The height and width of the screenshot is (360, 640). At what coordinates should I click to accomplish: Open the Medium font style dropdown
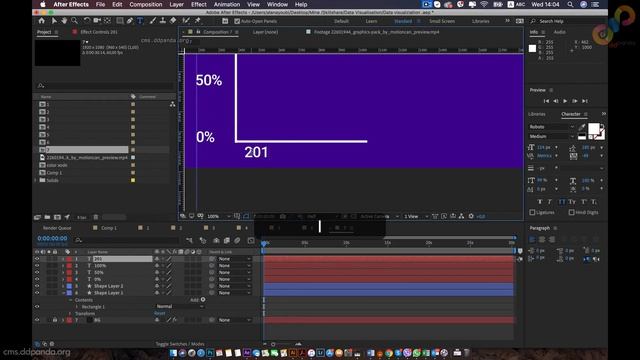coord(552,136)
